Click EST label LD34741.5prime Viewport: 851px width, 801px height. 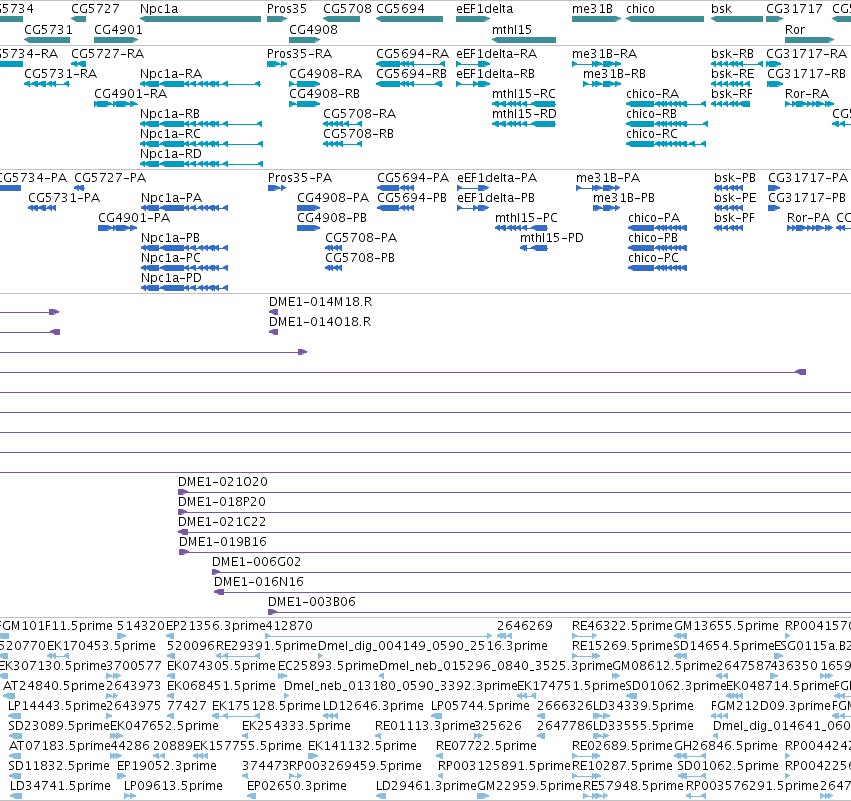pyautogui.click(x=60, y=786)
